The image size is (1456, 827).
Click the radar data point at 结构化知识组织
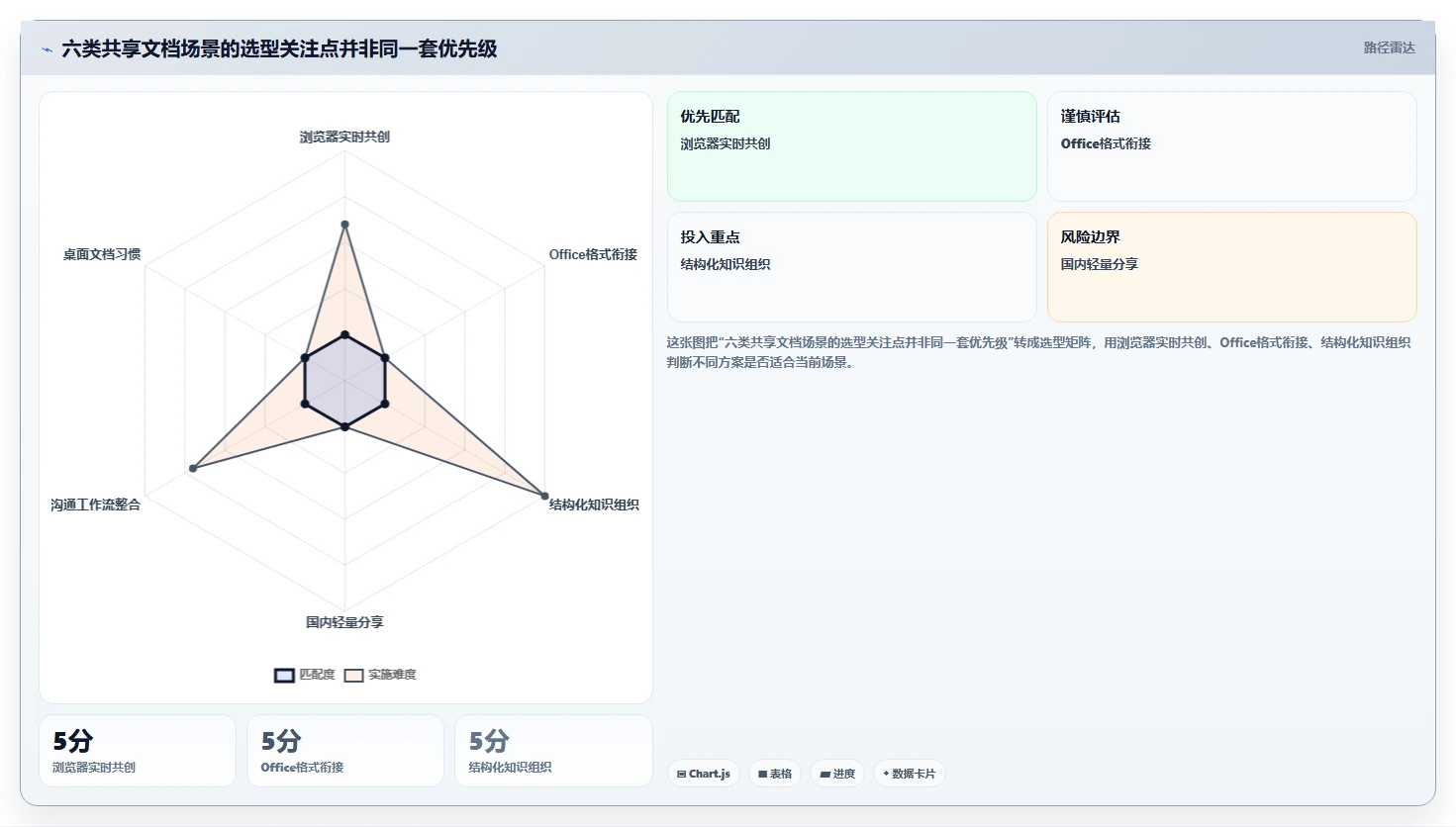[544, 496]
